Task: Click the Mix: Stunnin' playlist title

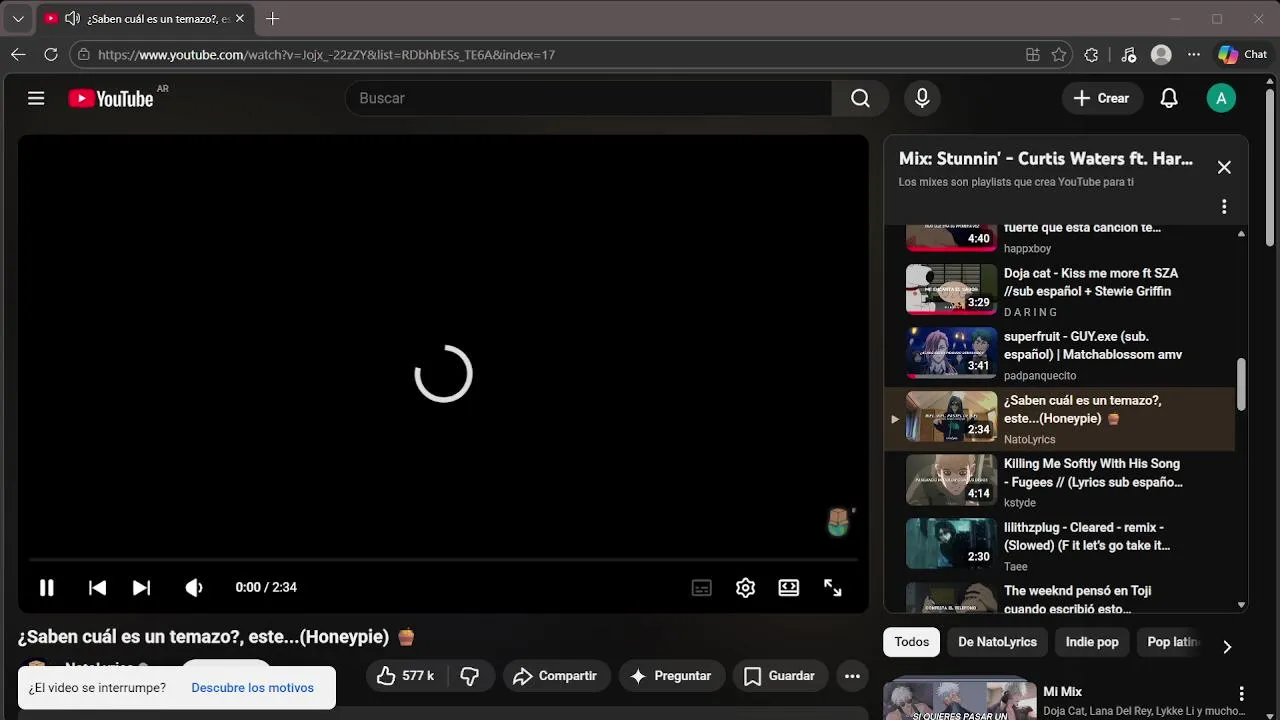Action: pos(1046,158)
